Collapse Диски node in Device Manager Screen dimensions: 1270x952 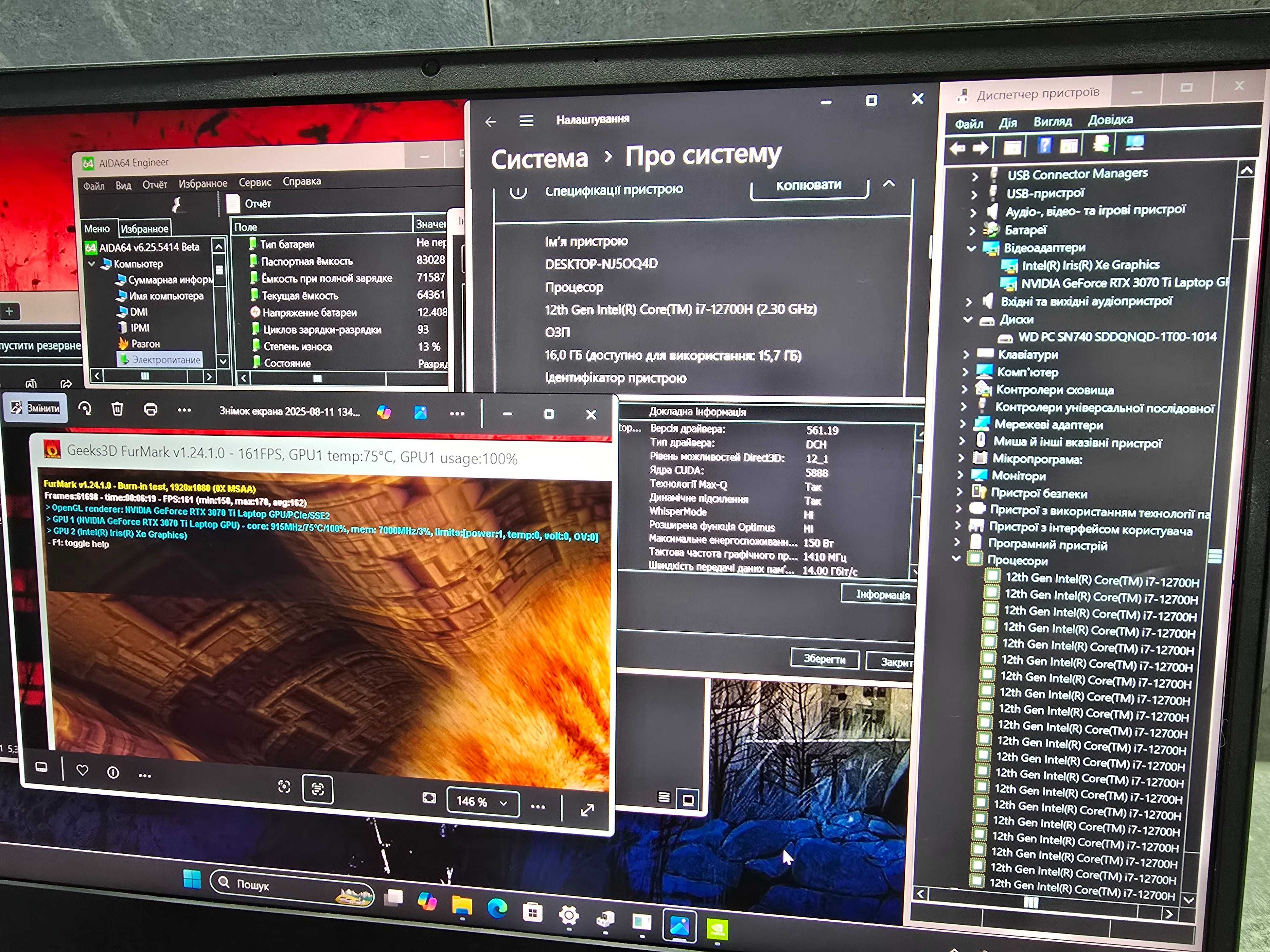[x=967, y=320]
